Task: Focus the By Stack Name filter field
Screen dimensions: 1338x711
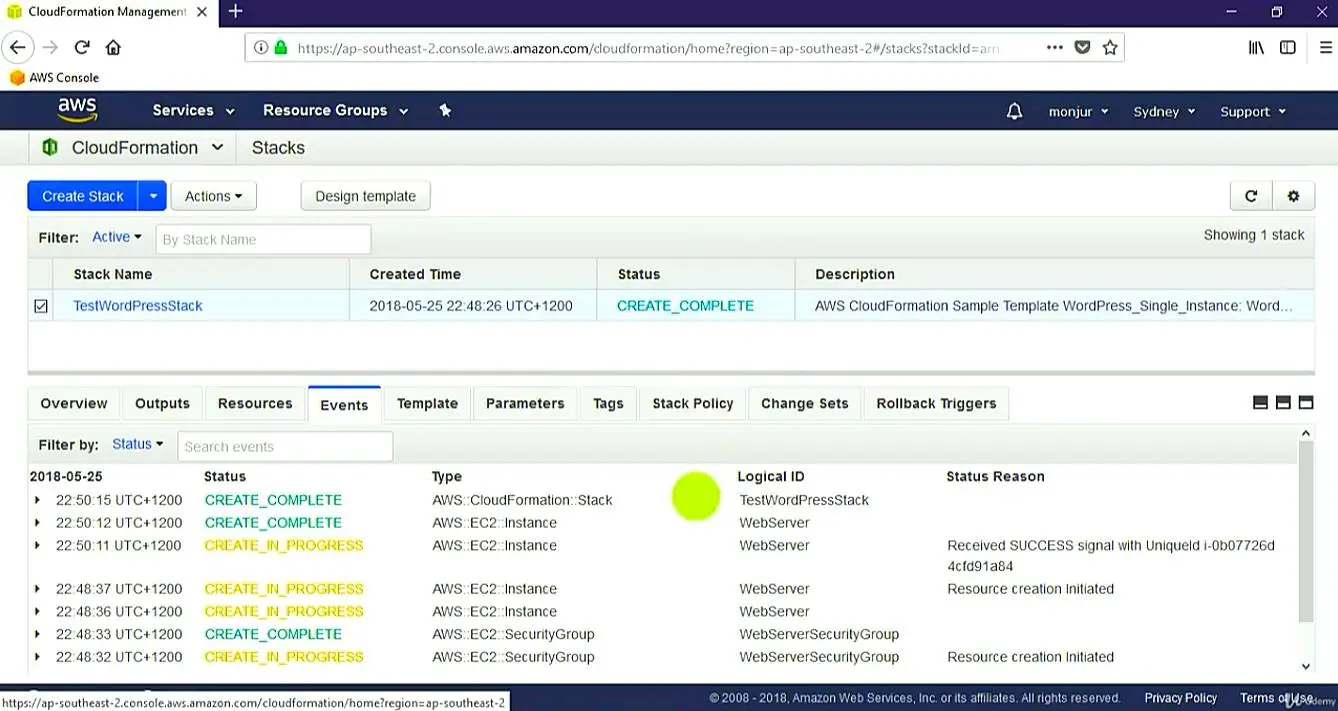Action: (264, 239)
